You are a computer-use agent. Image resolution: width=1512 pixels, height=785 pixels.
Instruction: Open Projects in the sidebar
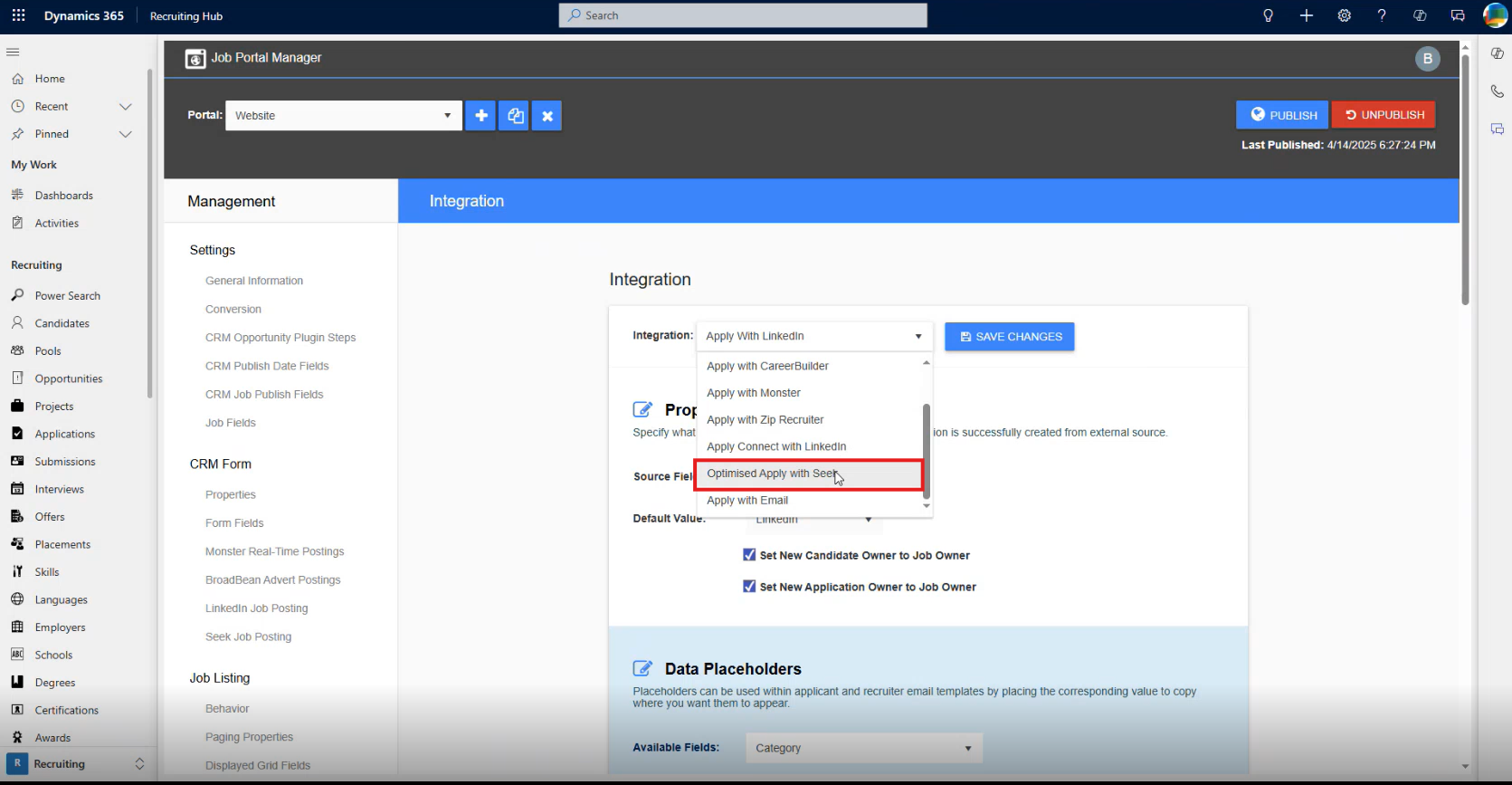[54, 407]
